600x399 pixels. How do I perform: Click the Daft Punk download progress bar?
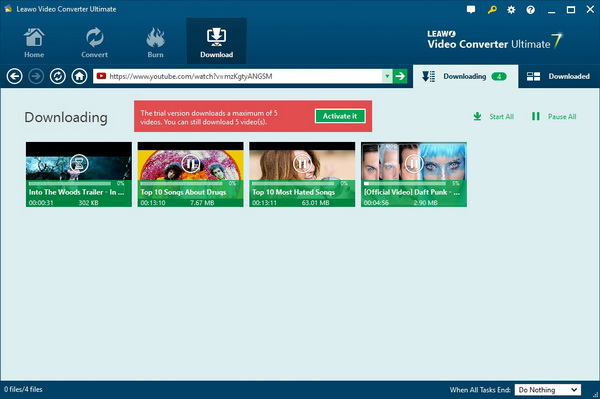405,184
